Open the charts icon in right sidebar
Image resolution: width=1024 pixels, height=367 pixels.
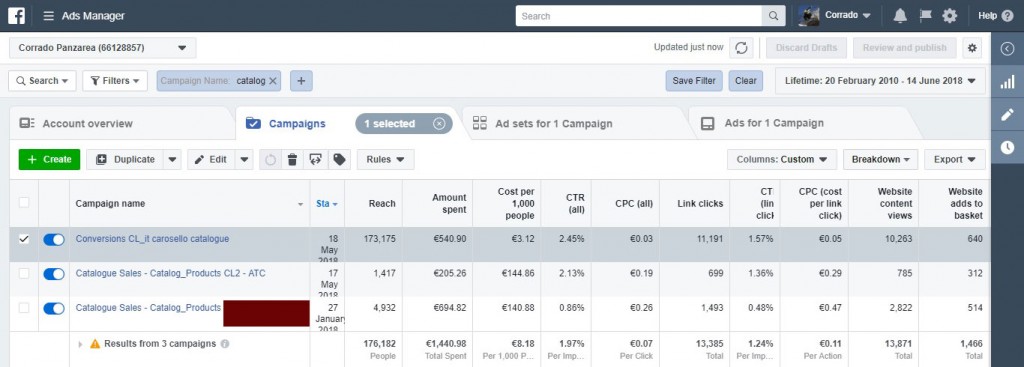(1008, 82)
